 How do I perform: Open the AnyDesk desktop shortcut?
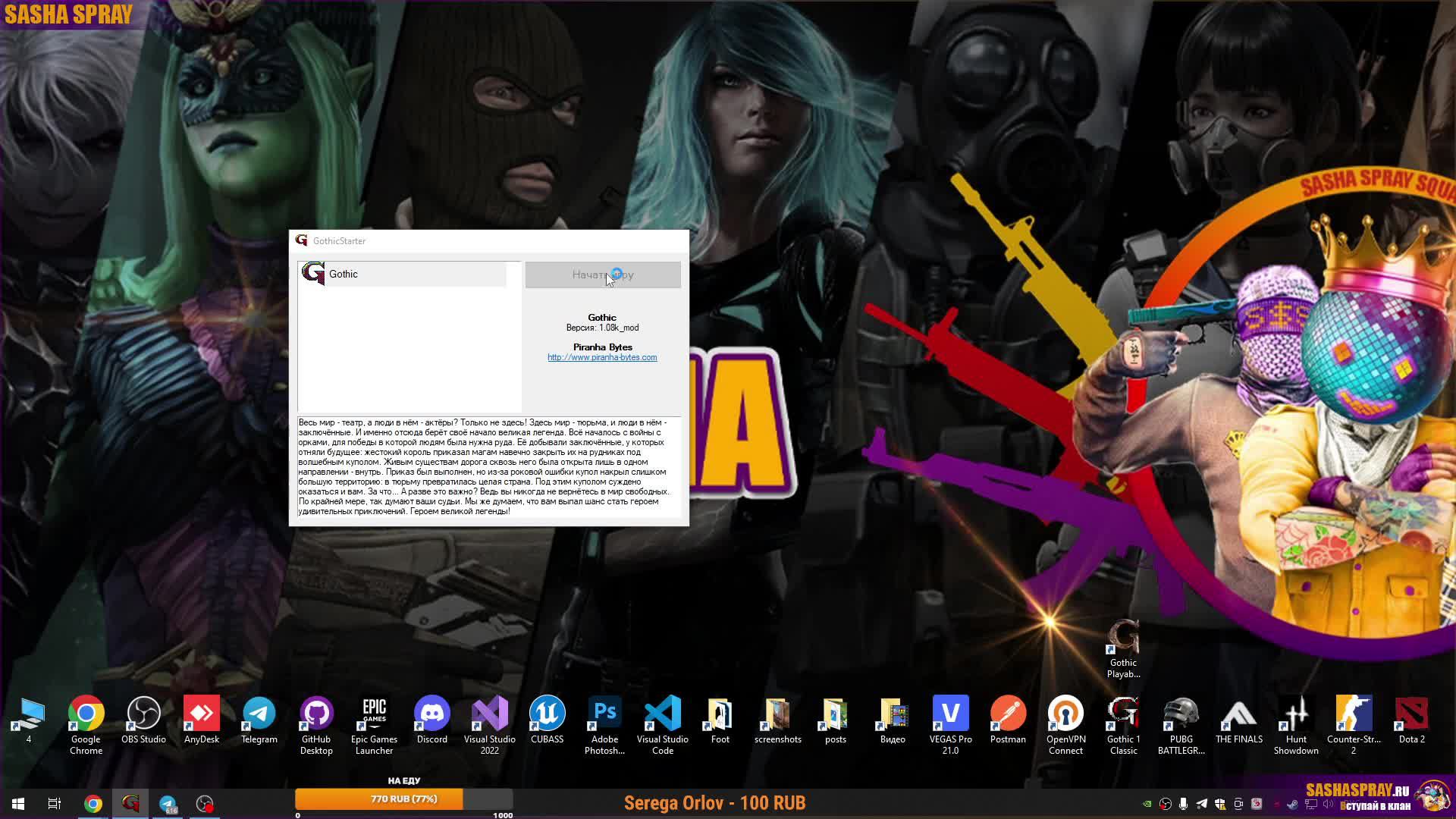pos(201,714)
